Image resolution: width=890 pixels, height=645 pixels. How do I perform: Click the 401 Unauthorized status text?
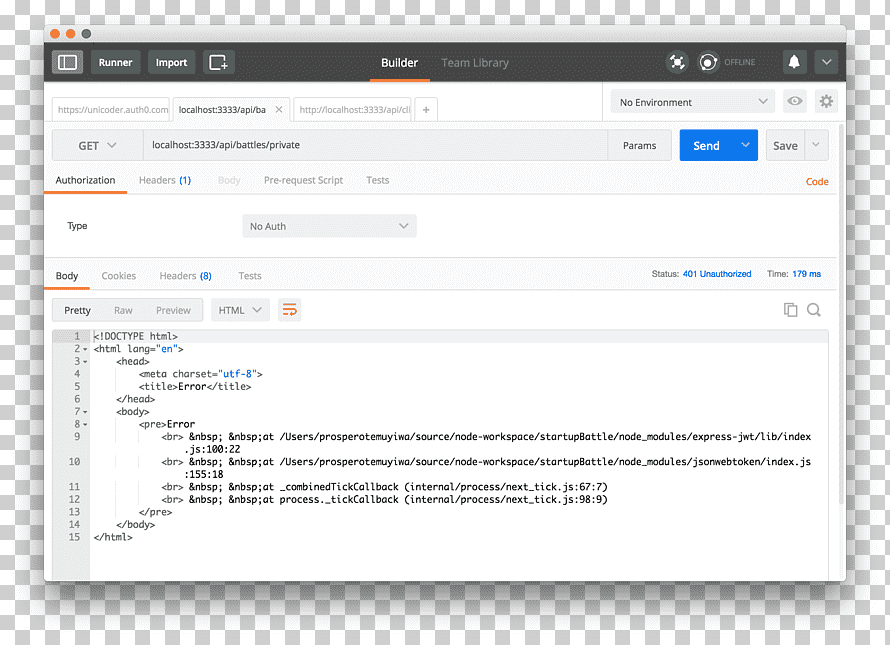pyautogui.click(x=717, y=274)
